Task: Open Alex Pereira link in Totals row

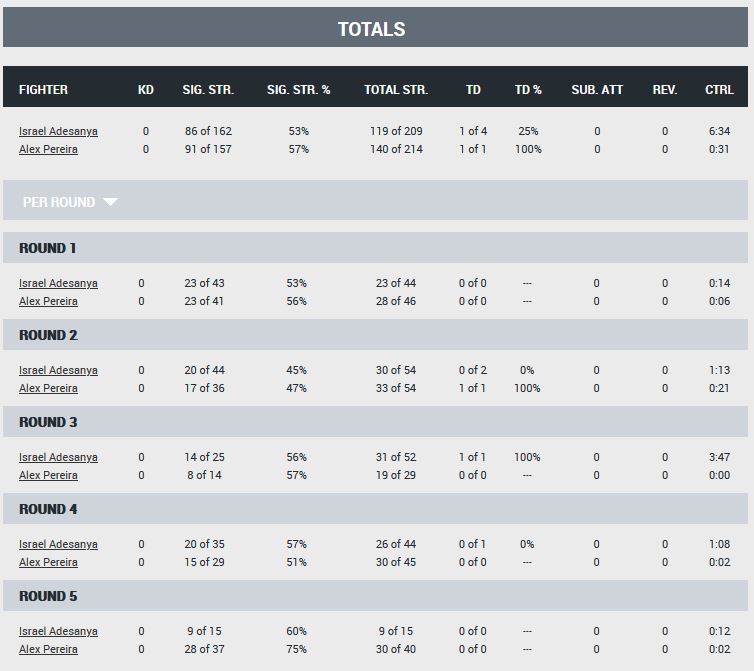Action: (48, 149)
